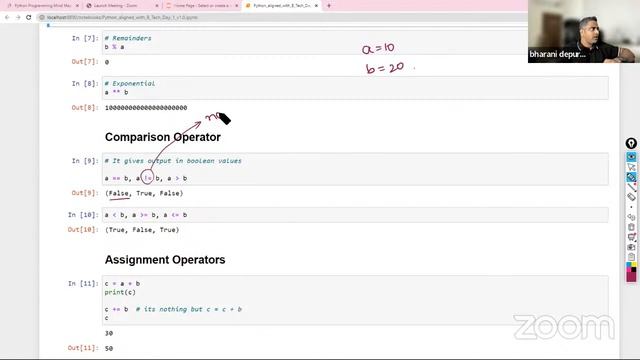Image resolution: width=640 pixels, height=360 pixels.
Task: Click the whiteboard icon in annotation toolbar
Action: 631,237
